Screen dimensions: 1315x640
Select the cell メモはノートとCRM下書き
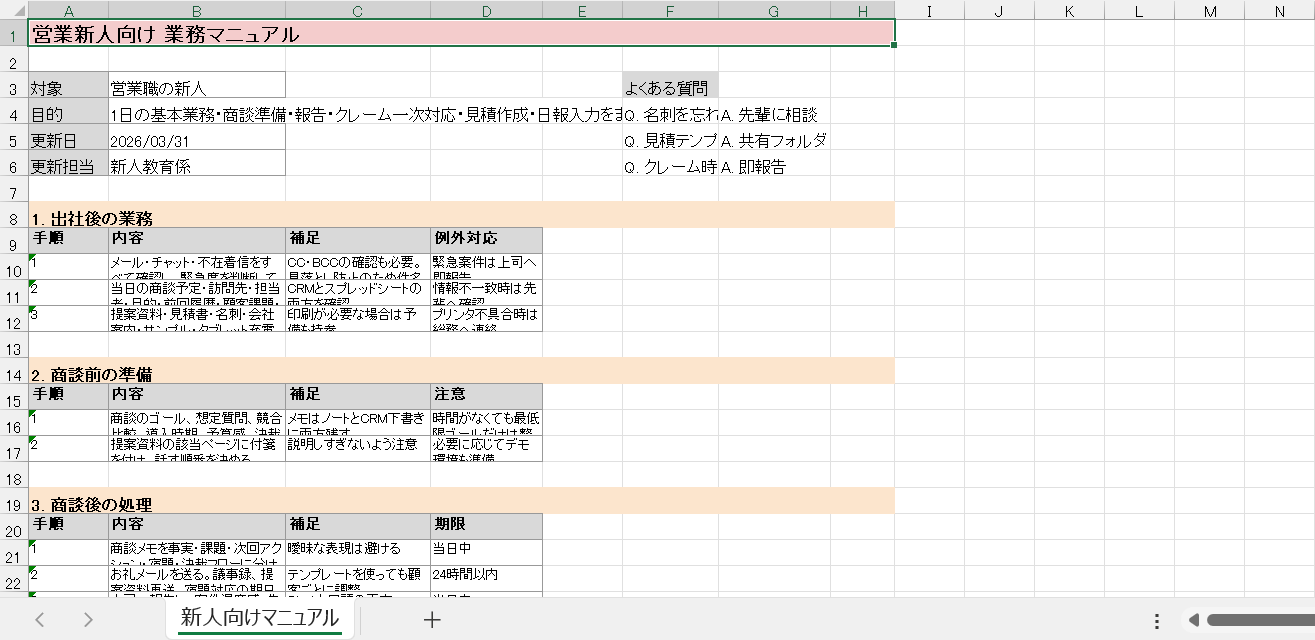357,423
